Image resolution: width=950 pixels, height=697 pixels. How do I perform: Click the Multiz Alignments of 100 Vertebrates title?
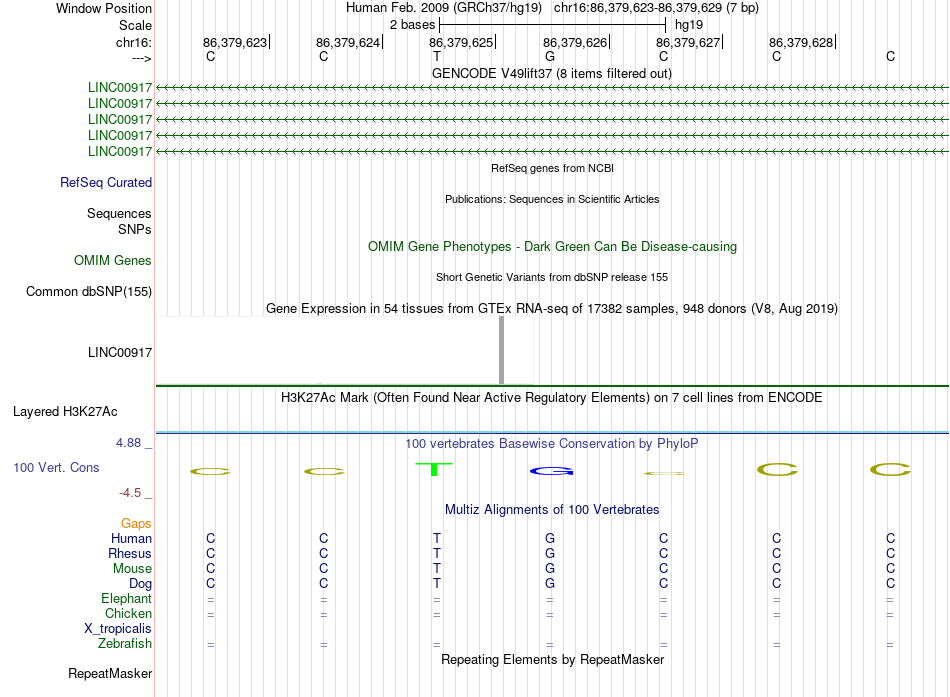(552, 510)
